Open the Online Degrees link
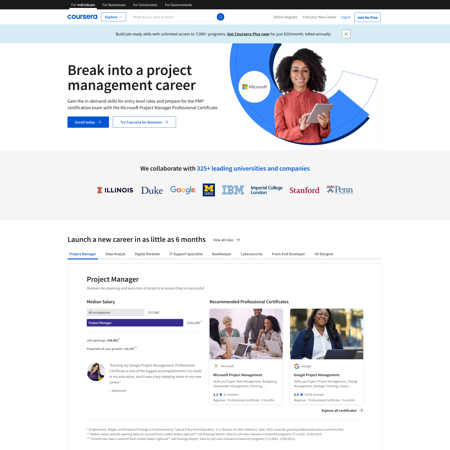Image resolution: width=450 pixels, height=450 pixels. [x=285, y=17]
